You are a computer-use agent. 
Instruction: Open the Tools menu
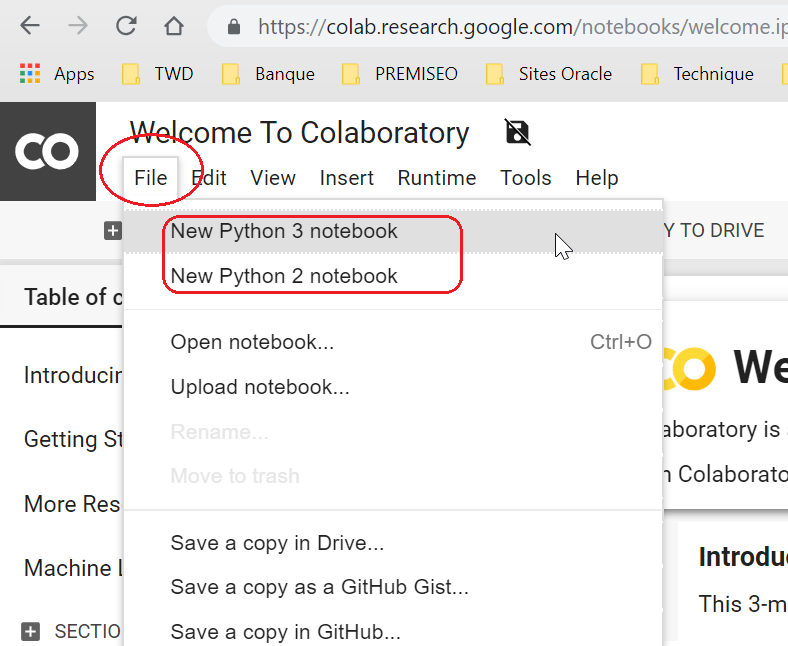click(x=526, y=178)
